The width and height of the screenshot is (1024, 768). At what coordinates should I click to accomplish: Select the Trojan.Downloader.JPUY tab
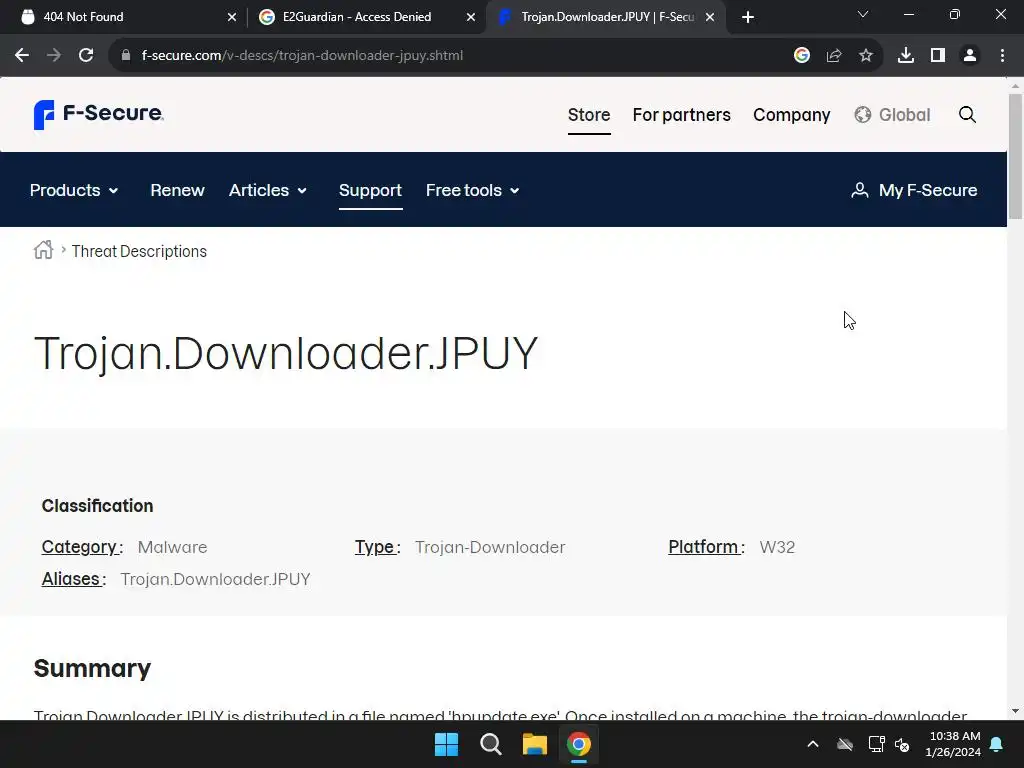(606, 17)
